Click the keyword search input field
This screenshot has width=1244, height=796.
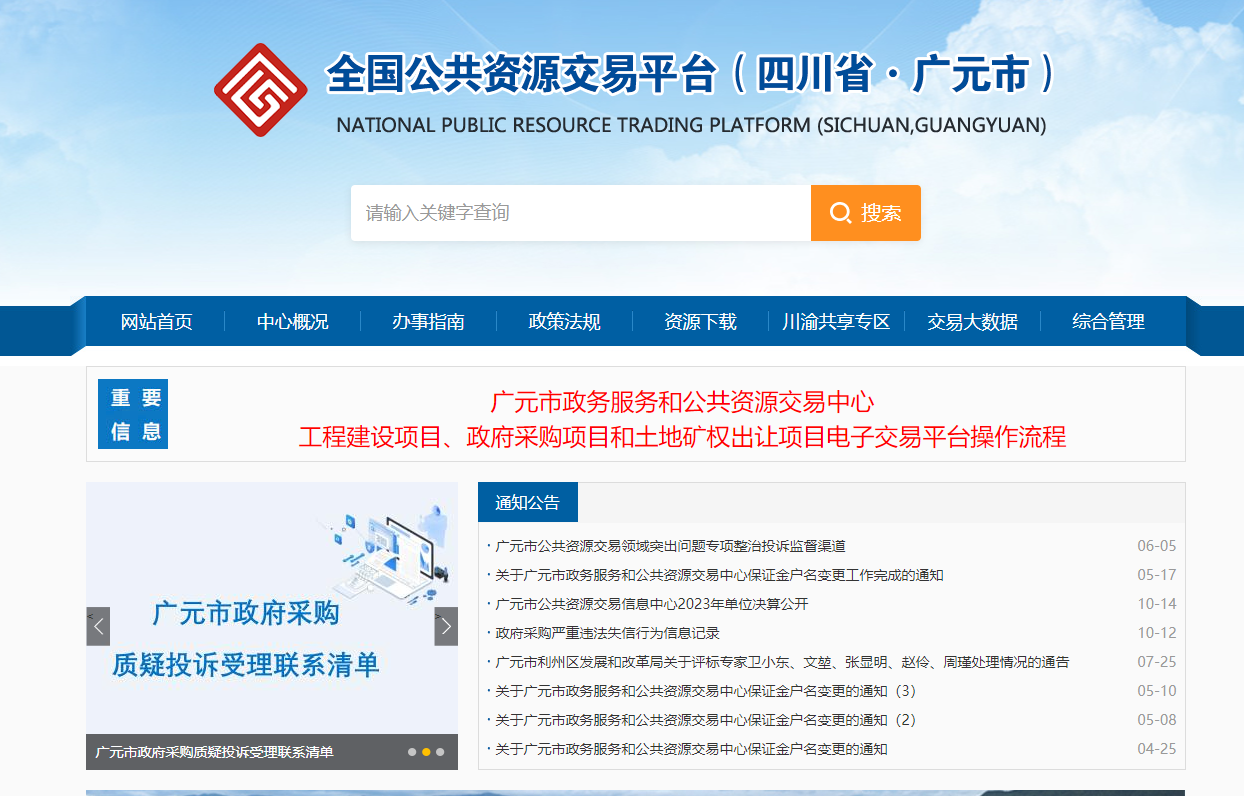pyautogui.click(x=580, y=212)
